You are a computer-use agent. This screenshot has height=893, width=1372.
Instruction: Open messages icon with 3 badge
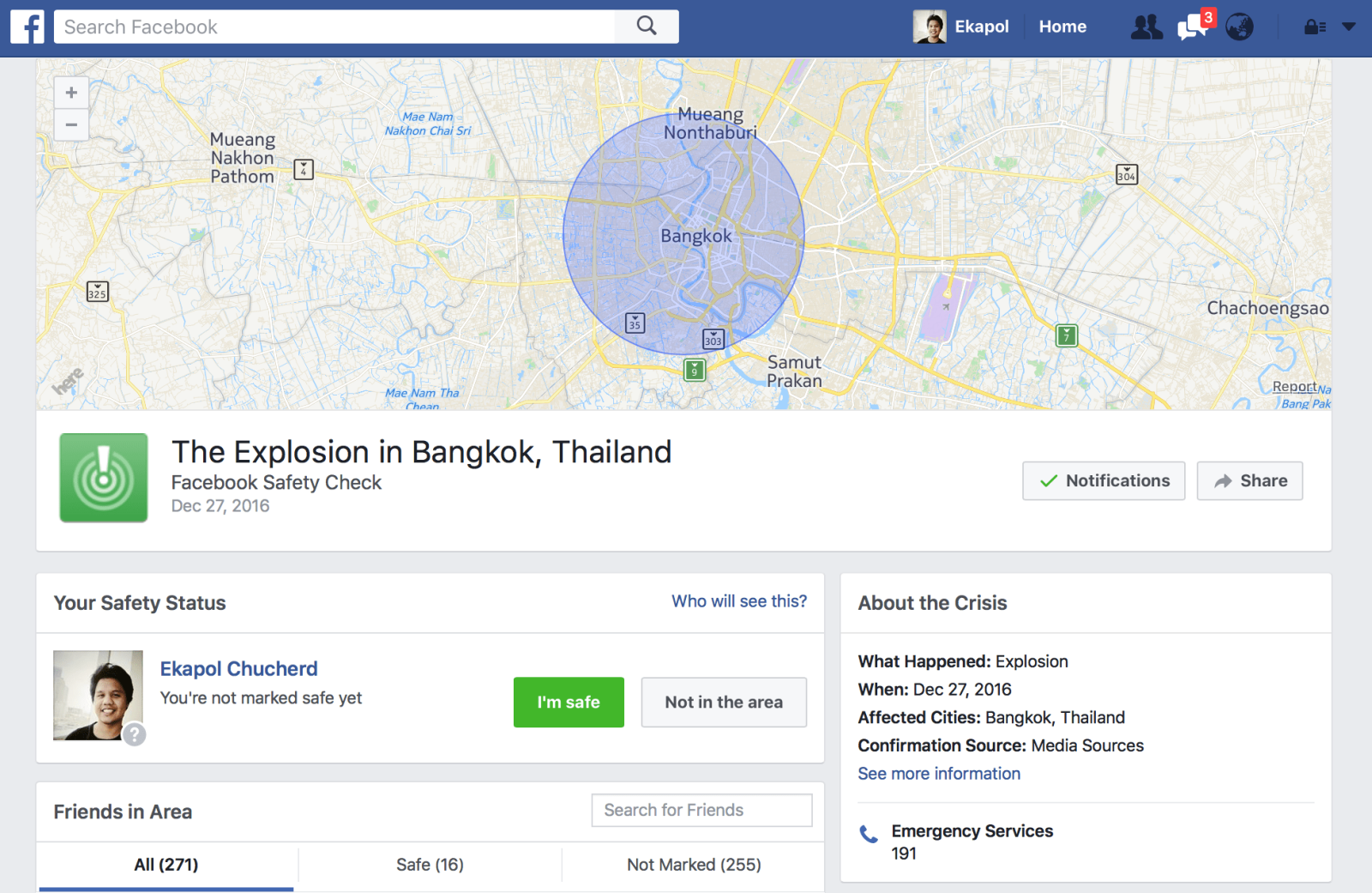click(1193, 27)
